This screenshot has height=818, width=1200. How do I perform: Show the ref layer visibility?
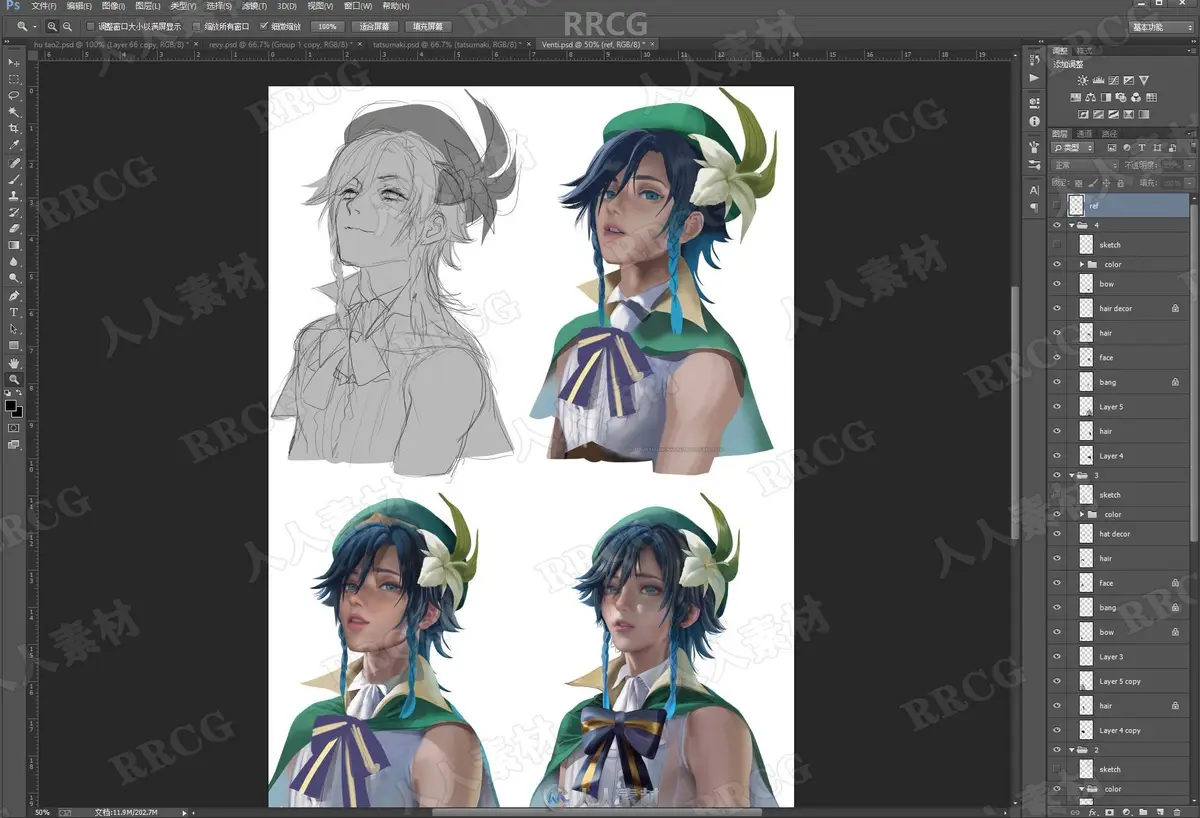tap(1057, 206)
